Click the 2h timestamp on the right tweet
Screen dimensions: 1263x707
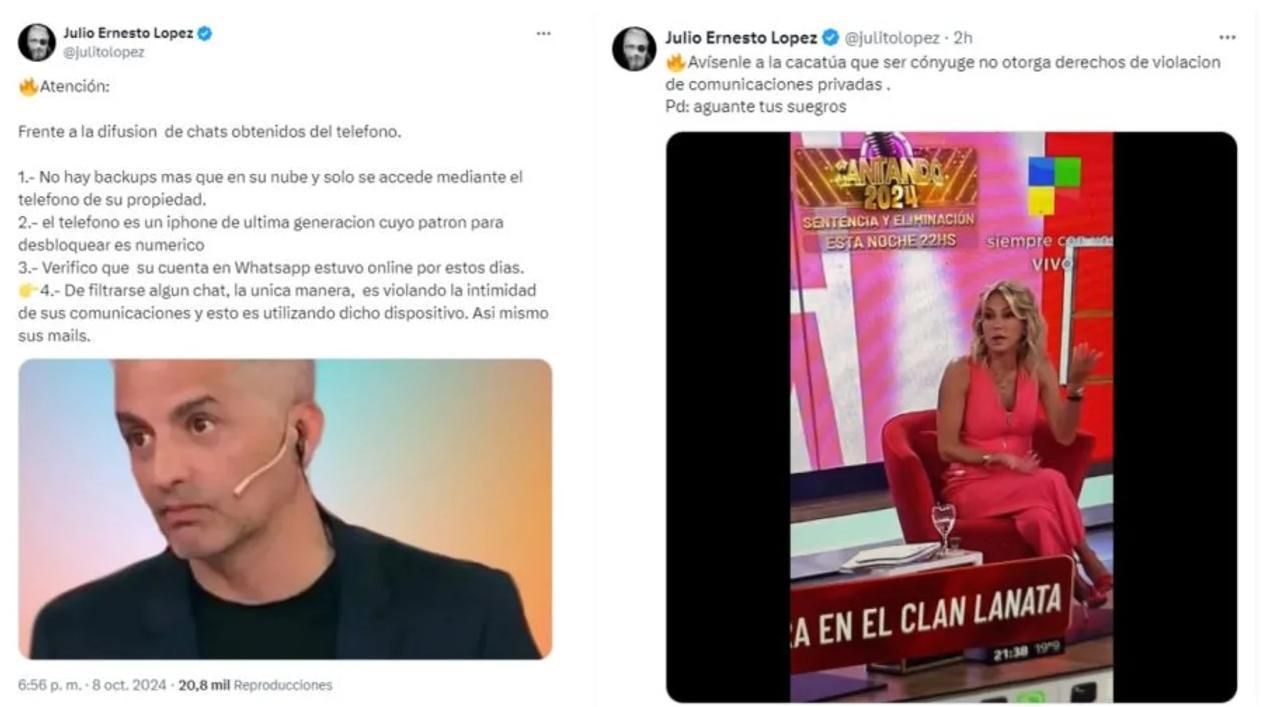(x=963, y=38)
